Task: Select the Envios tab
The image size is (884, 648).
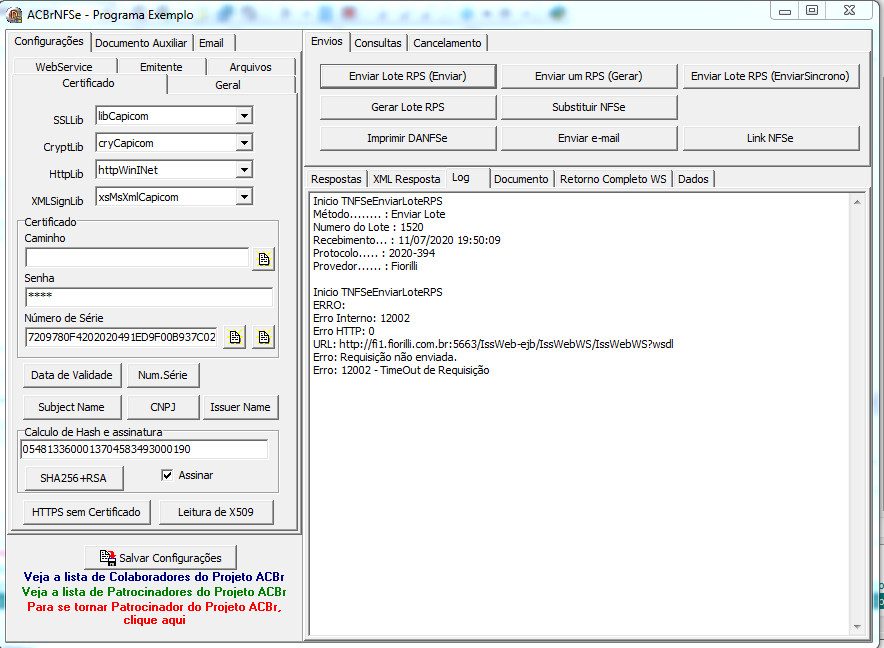Action: click(x=327, y=41)
